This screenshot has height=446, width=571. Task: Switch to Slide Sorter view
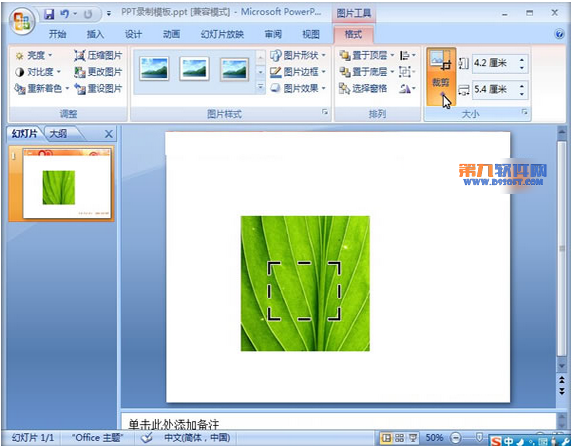coord(399,438)
